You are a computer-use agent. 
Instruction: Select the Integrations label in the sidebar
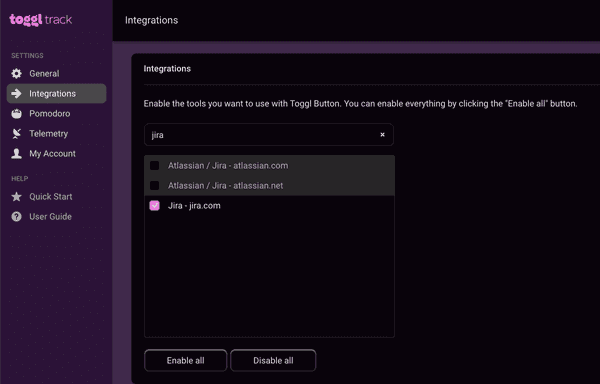(x=52, y=93)
